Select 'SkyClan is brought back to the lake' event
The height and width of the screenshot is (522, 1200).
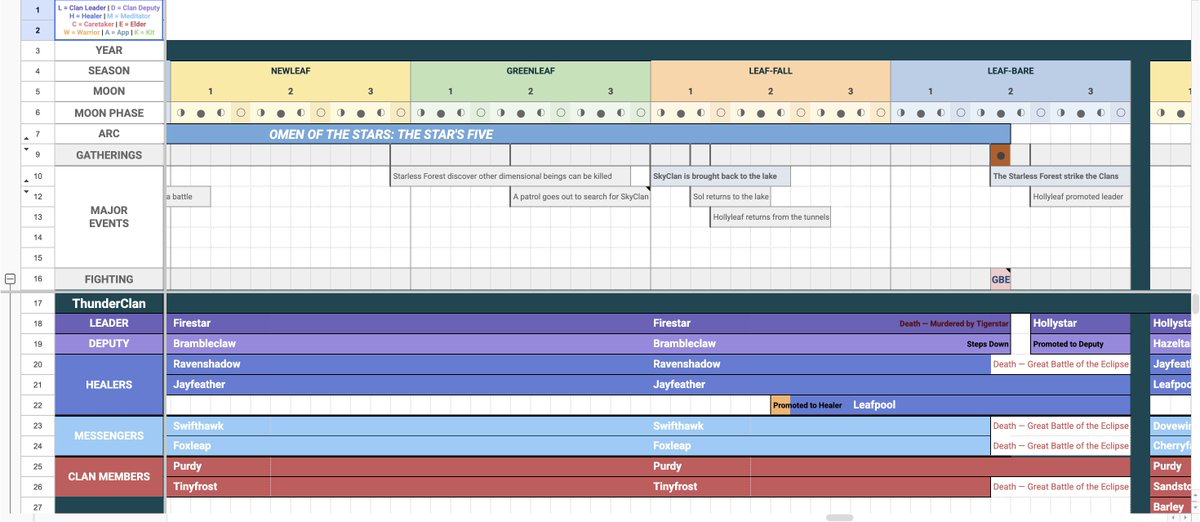720,176
